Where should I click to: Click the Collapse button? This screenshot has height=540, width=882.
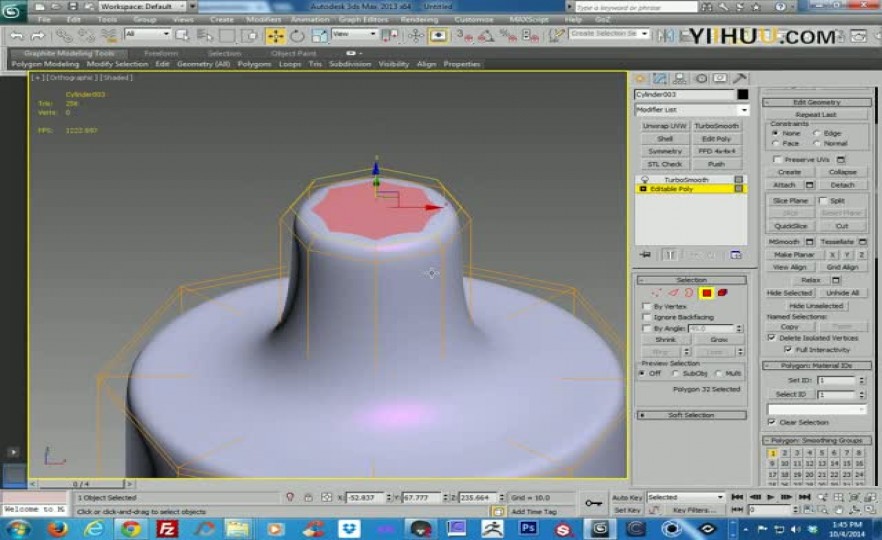(x=843, y=172)
